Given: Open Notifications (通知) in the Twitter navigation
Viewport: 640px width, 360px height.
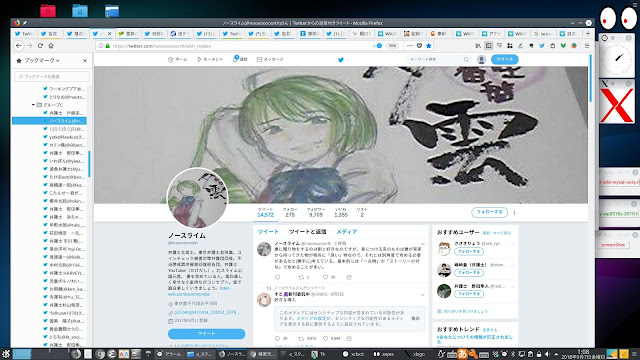Looking at the screenshot, I should (240, 59).
